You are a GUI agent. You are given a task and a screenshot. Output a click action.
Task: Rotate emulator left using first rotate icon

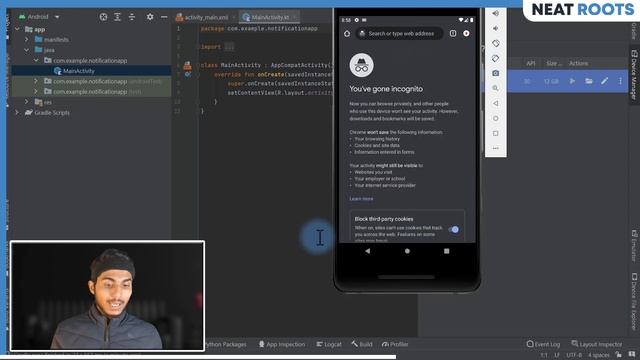click(496, 43)
